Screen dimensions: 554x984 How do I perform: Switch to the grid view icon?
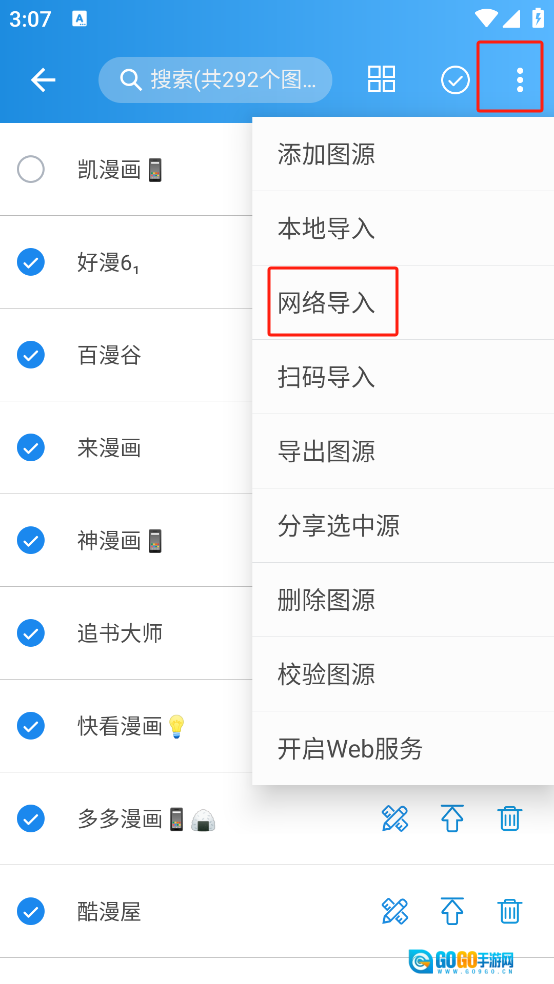click(381, 80)
